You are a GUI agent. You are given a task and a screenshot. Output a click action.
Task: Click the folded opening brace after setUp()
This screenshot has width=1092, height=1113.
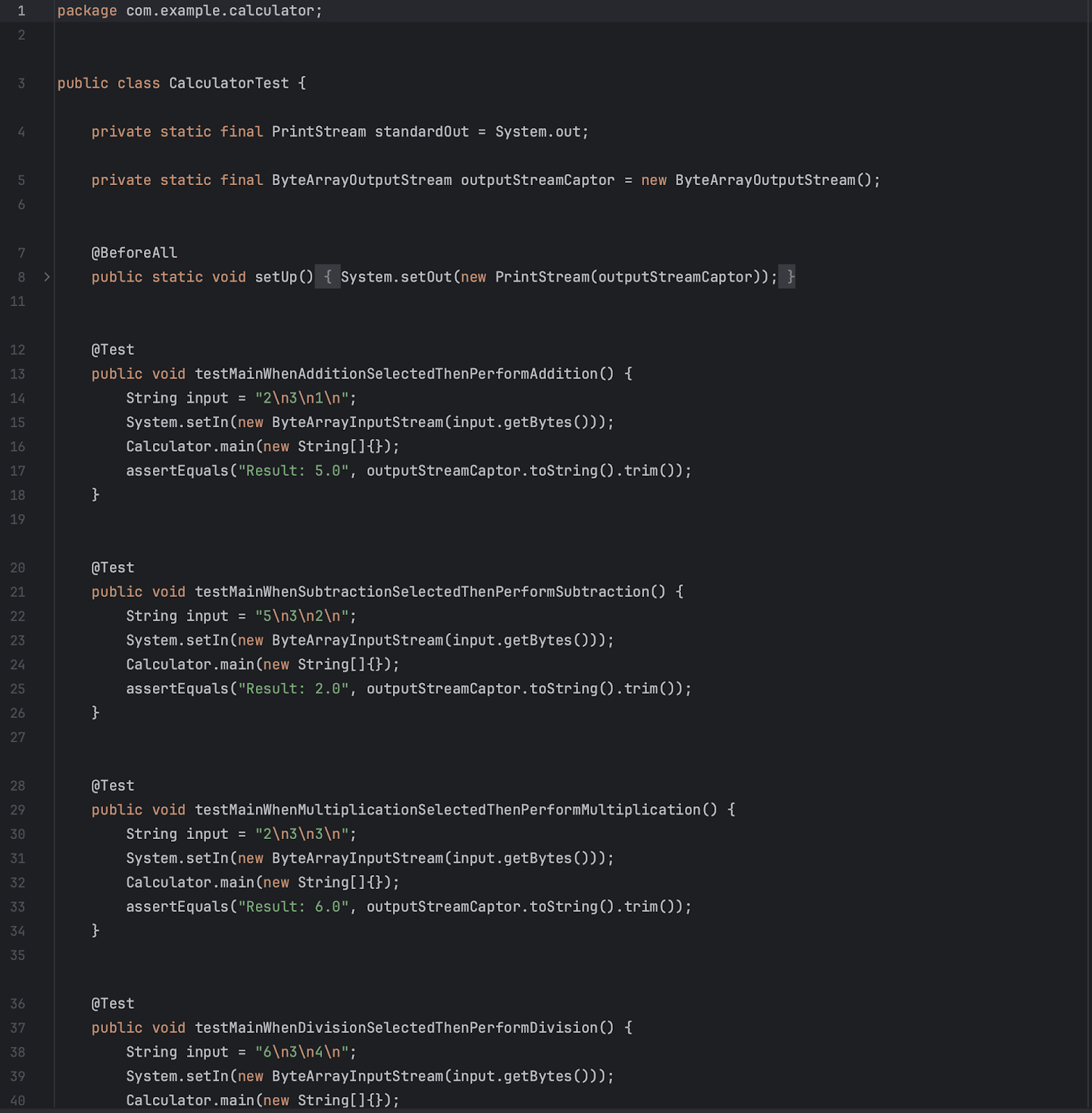tap(328, 277)
